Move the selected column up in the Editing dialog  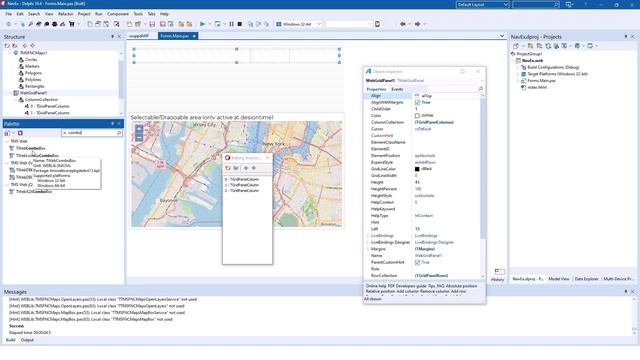pos(246,168)
